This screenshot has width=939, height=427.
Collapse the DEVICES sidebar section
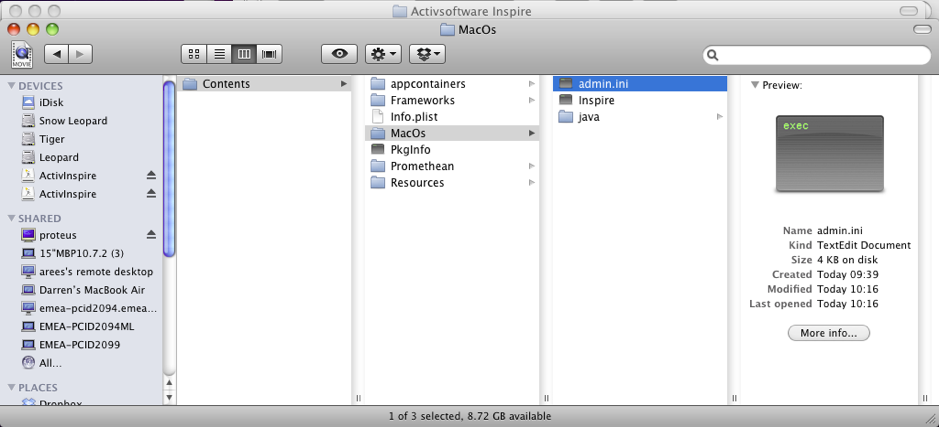click(11, 86)
